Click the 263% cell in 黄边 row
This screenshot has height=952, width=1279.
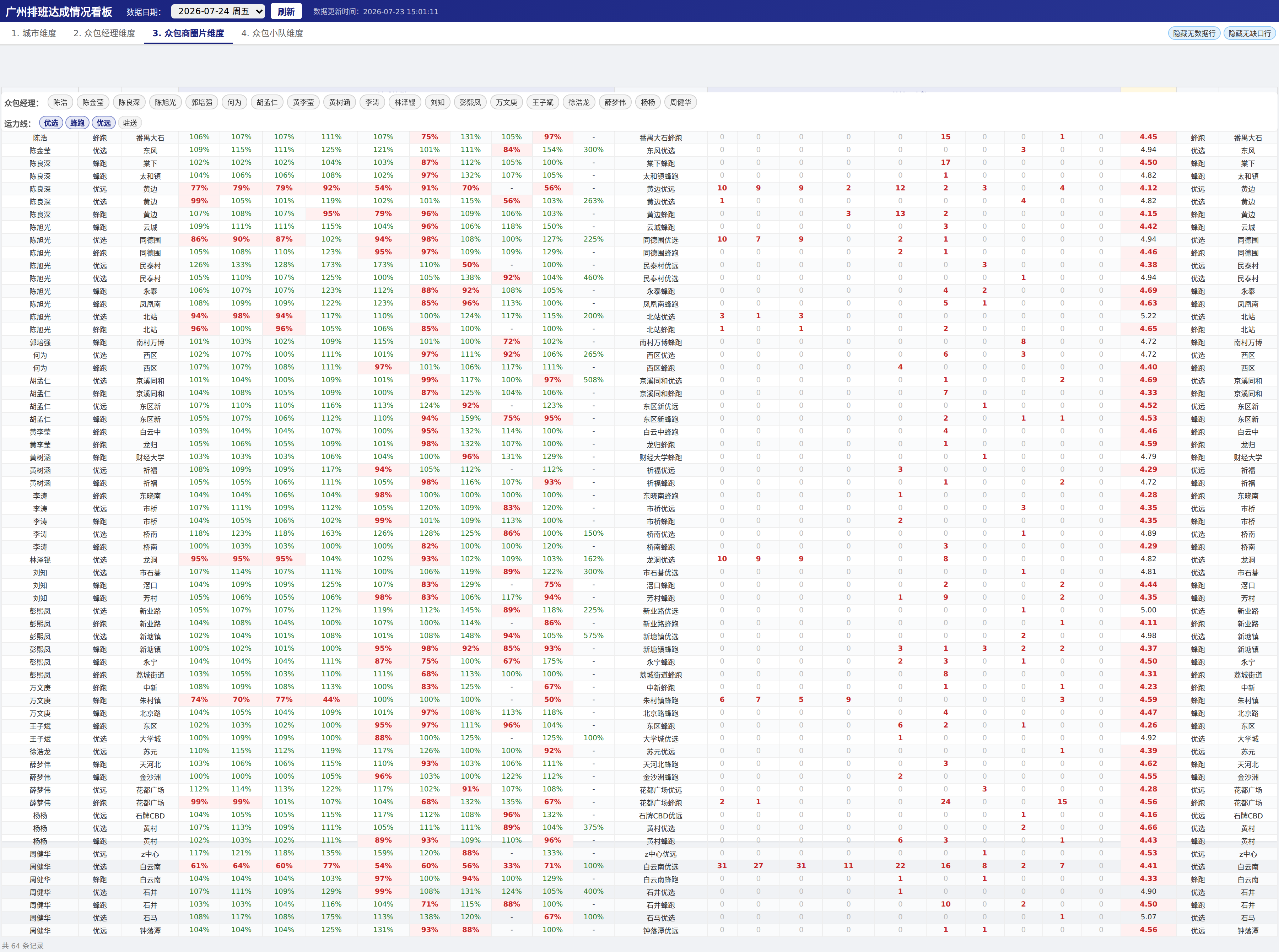(594, 201)
